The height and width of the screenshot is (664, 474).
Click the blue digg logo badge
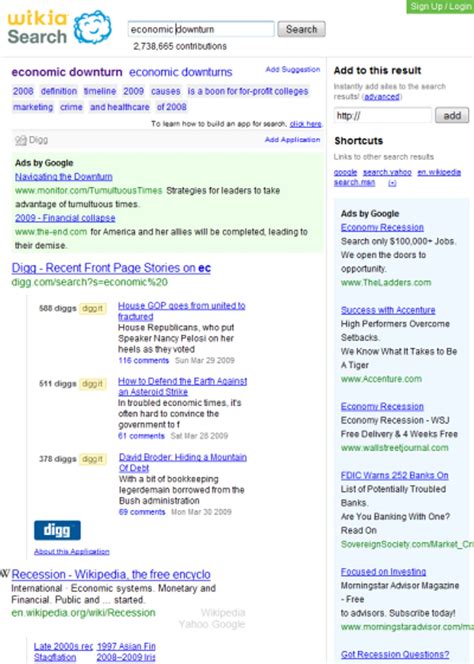click(57, 530)
